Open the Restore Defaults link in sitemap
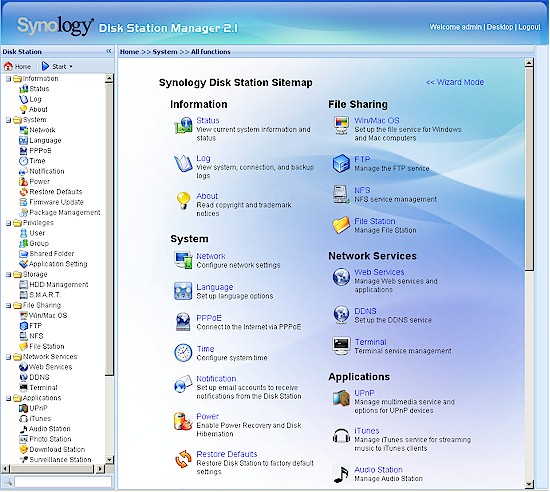The image size is (550, 492). click(227, 454)
